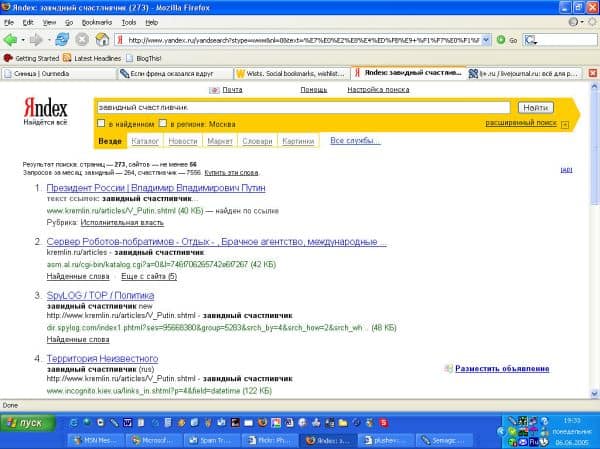Open search engine selector dropdown

[531, 40]
